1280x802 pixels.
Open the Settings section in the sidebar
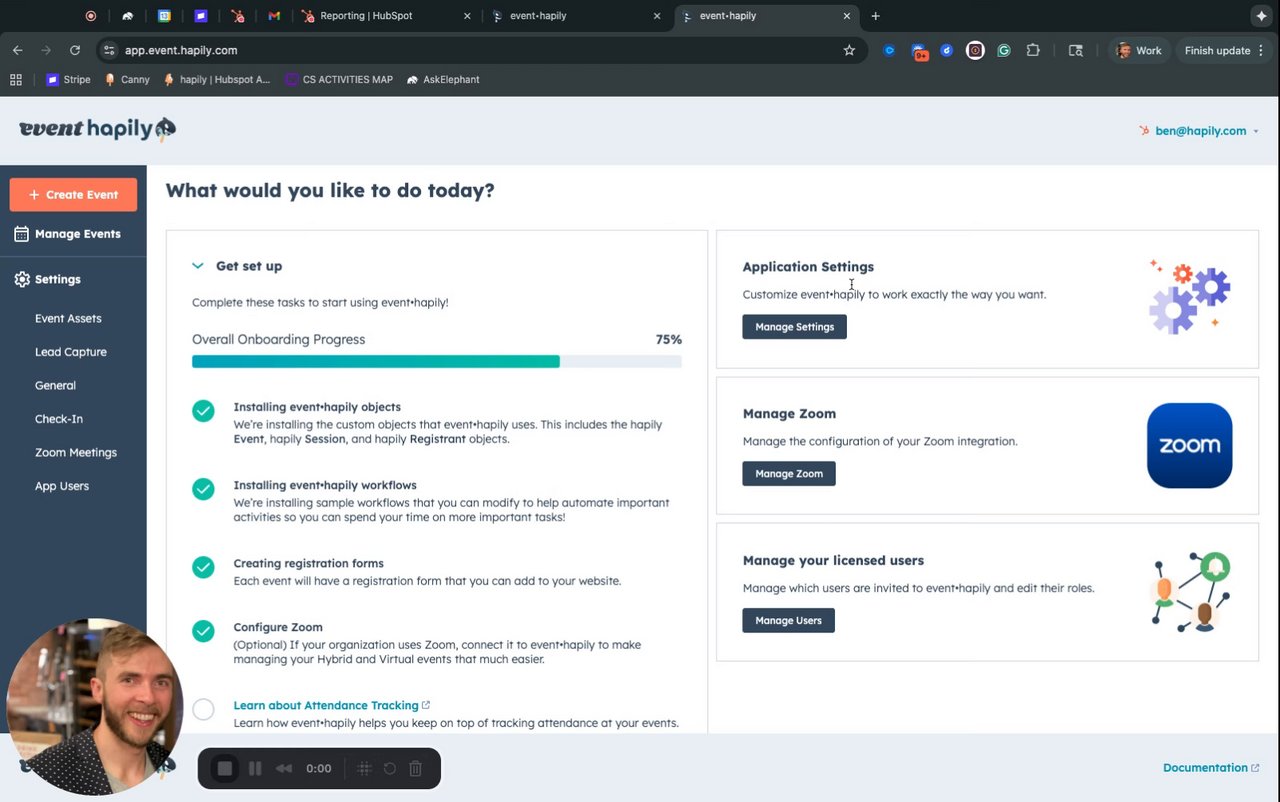[x=57, y=280]
